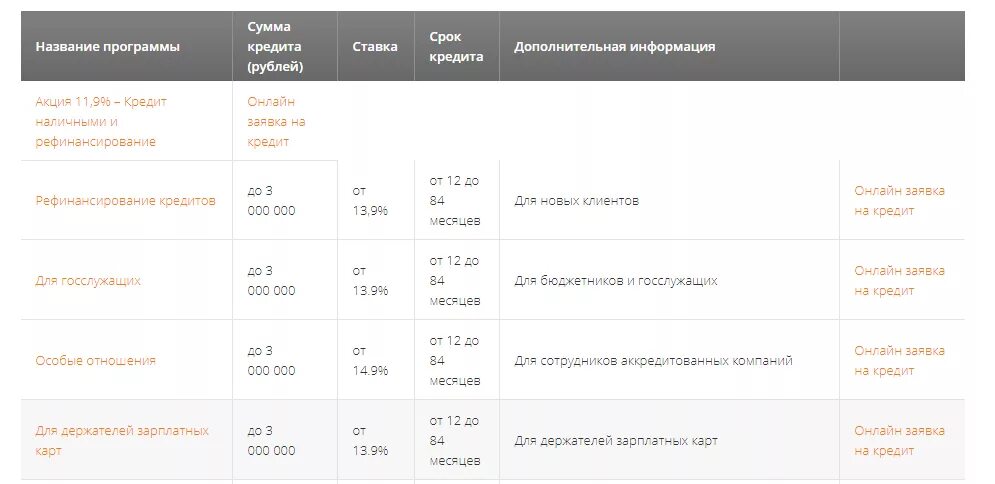This screenshot has width=995, height=484.
Task: Select the "Для бюджетников и госслужащих" cell
Action: tap(616, 280)
